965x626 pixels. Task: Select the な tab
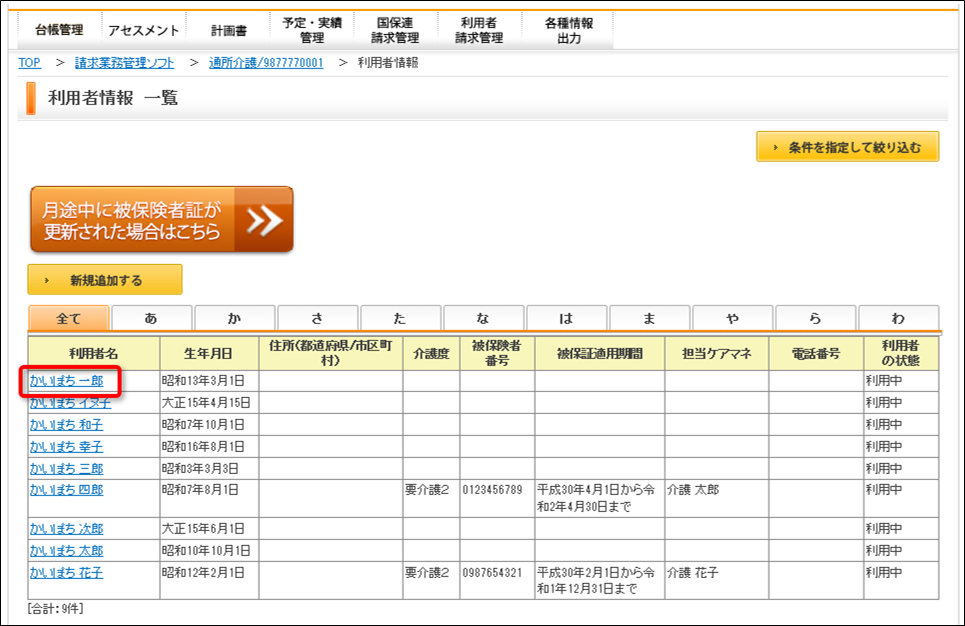pos(483,318)
